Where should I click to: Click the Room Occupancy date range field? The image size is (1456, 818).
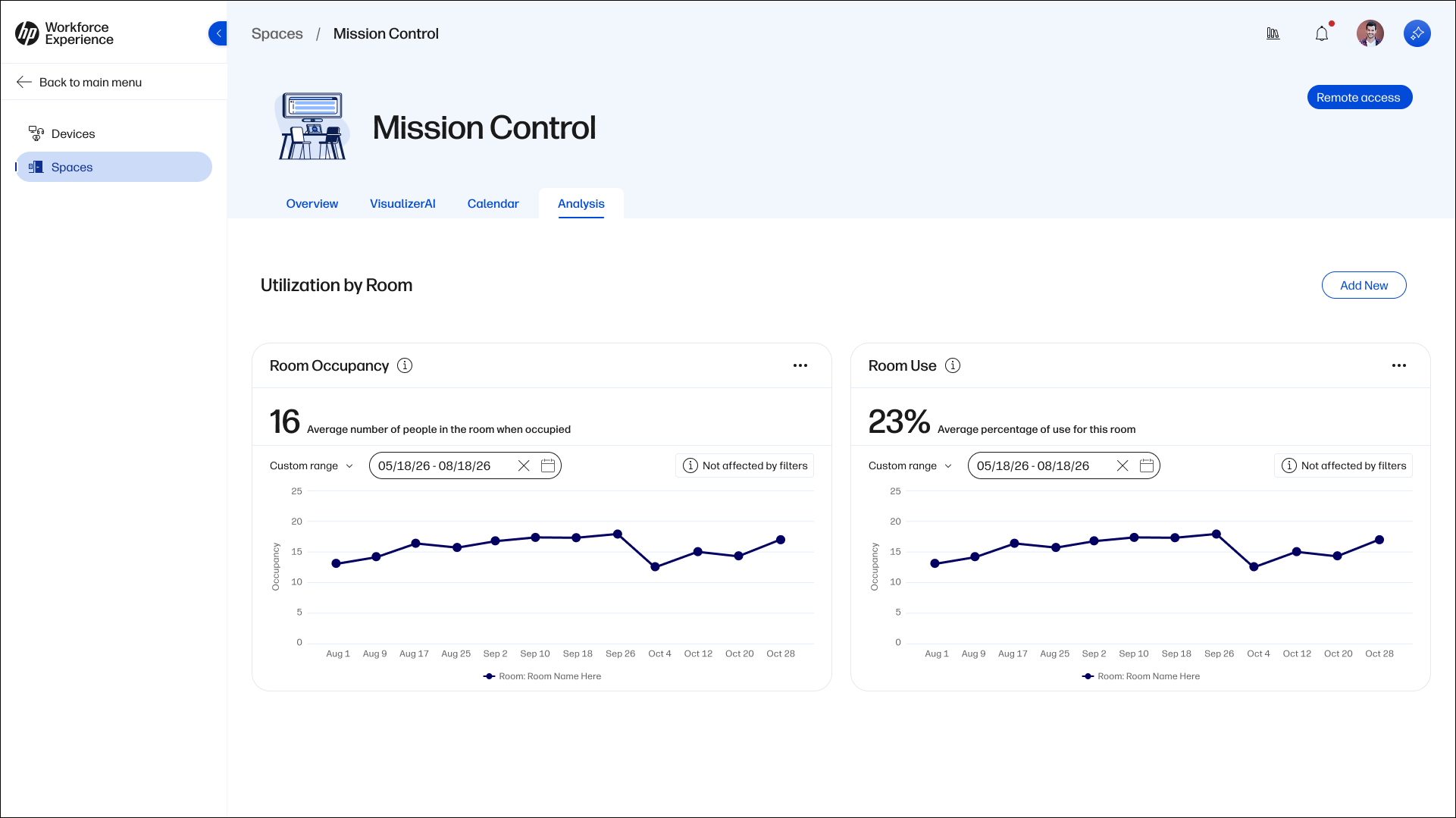tap(465, 465)
